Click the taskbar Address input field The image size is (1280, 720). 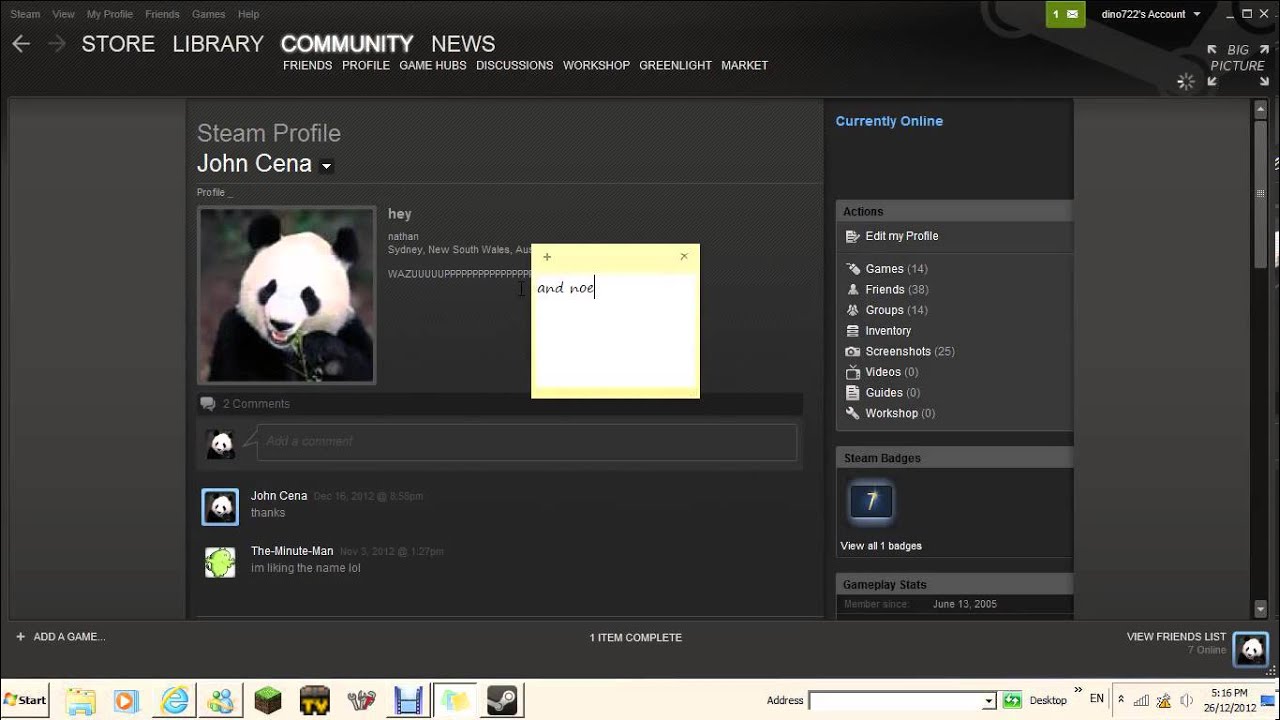coord(895,701)
